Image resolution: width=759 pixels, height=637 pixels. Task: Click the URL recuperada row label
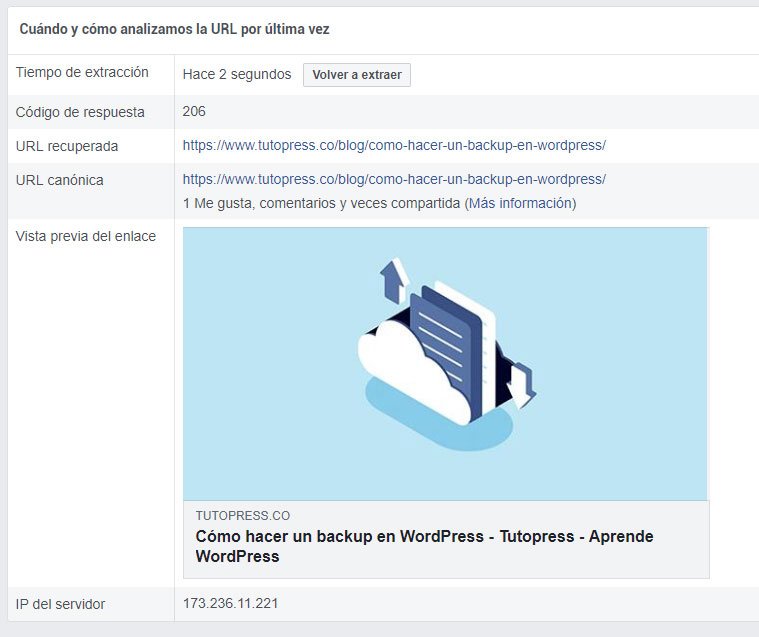pyautogui.click(x=67, y=146)
